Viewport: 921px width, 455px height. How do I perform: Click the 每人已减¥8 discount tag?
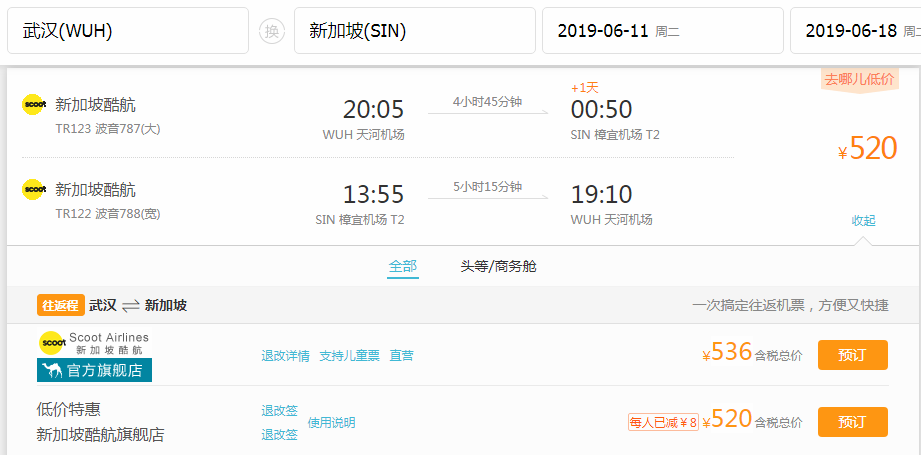(663, 422)
